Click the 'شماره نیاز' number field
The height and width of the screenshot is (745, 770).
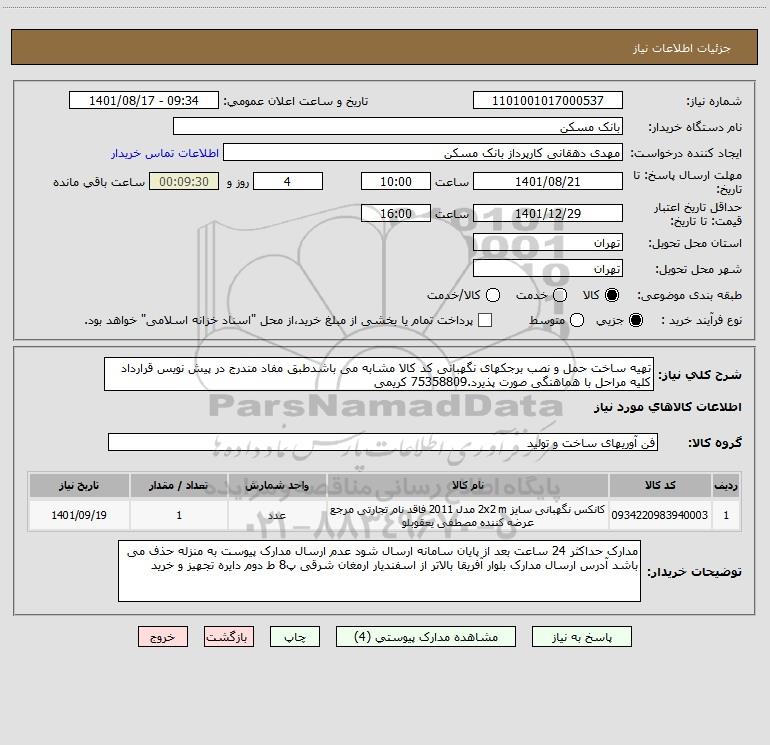tap(547, 101)
